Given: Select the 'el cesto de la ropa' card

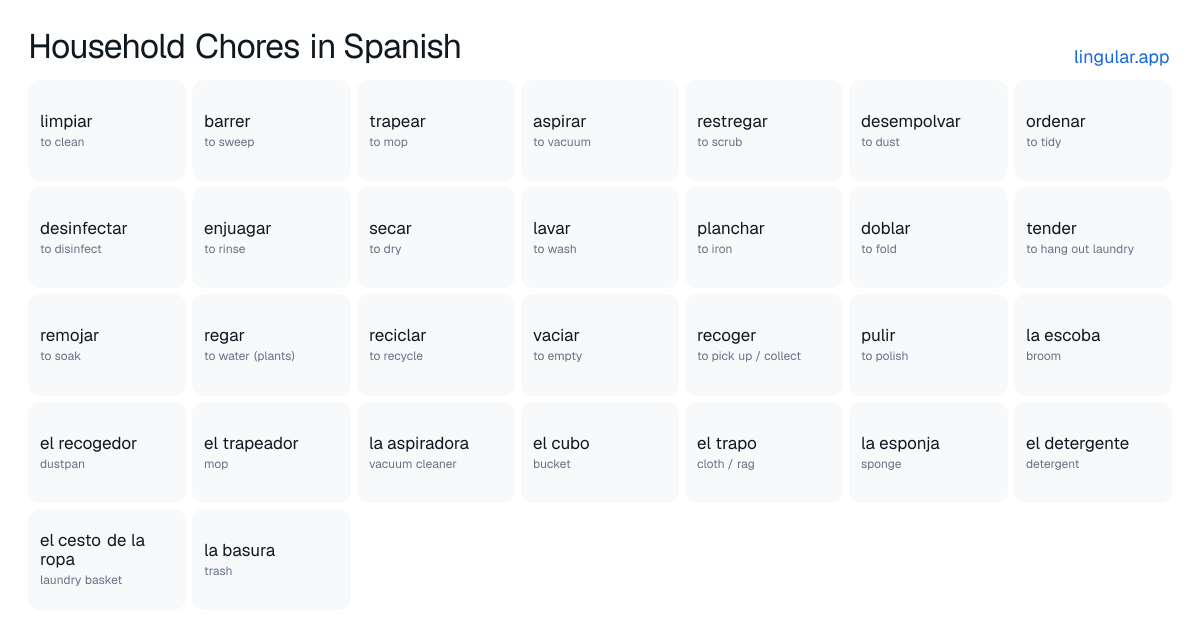Looking at the screenshot, I should [x=107, y=559].
